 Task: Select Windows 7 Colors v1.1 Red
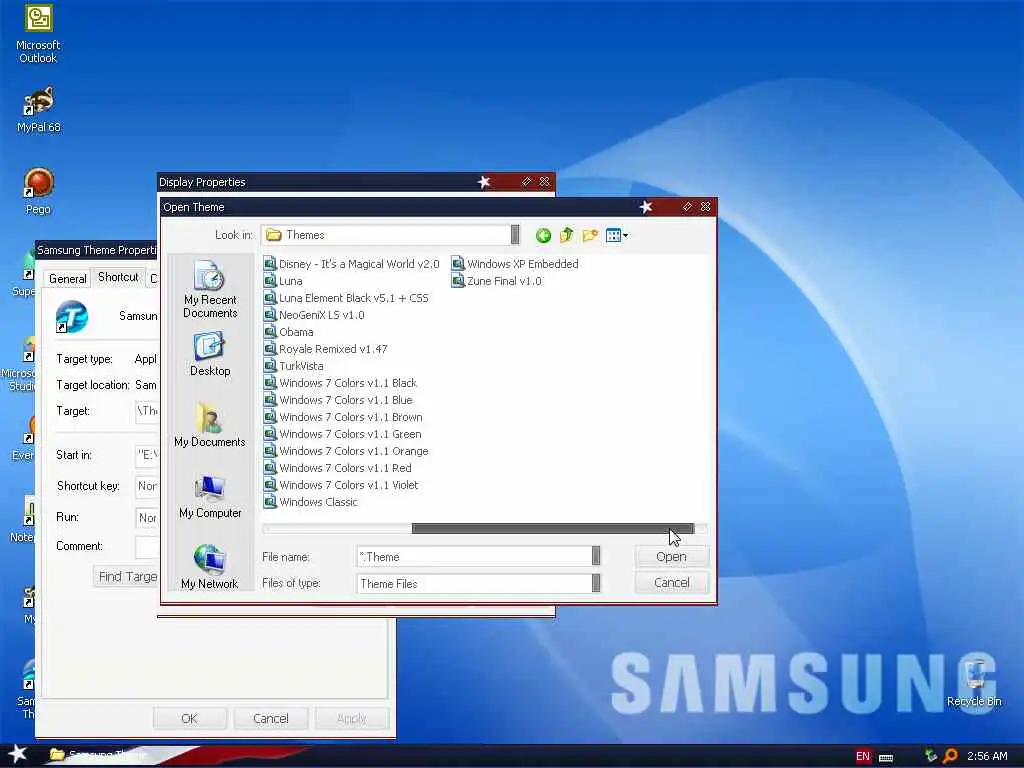pyautogui.click(x=338, y=468)
